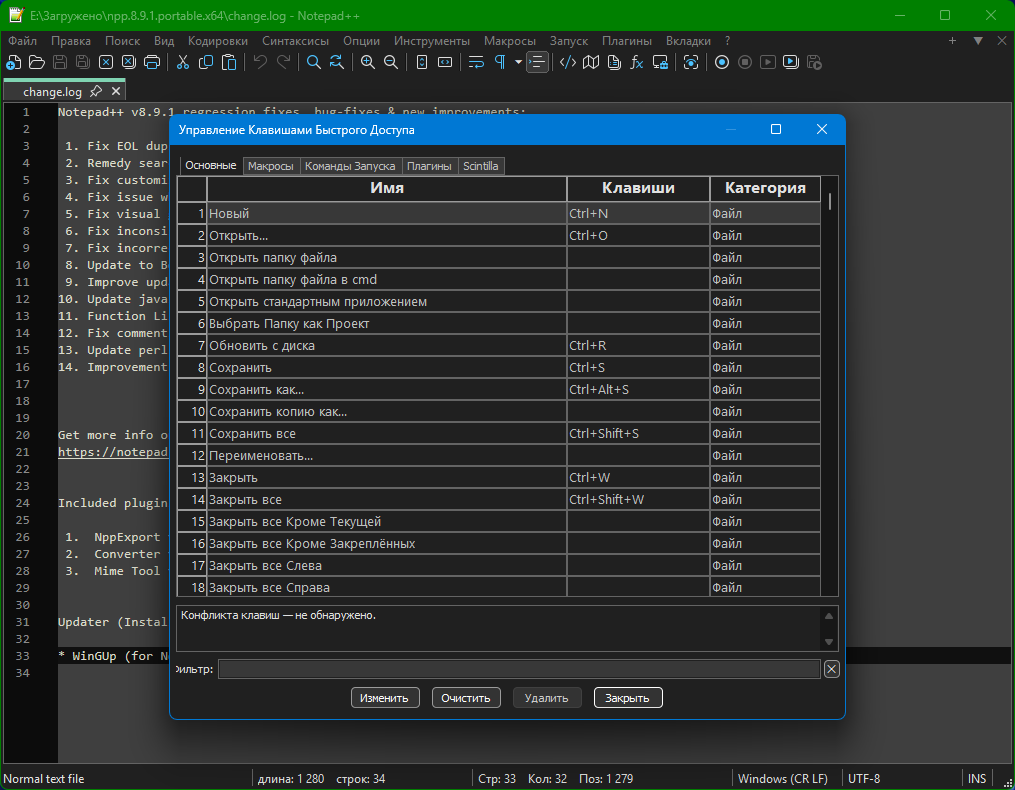Click the Print toolbar icon

pyautogui.click(x=152, y=62)
